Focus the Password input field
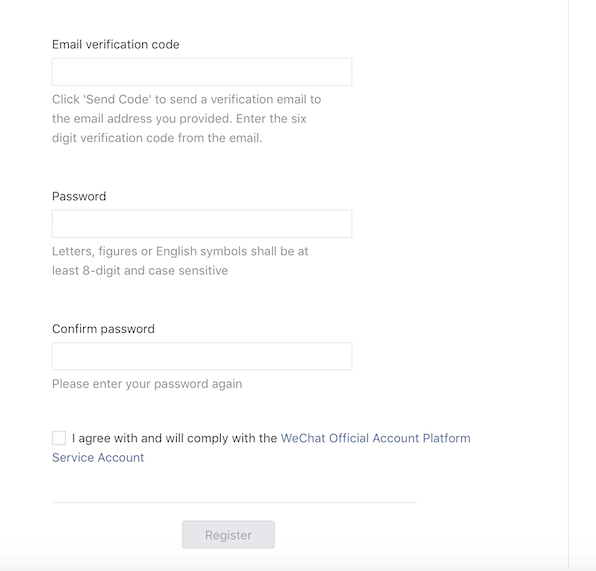 tap(202, 224)
